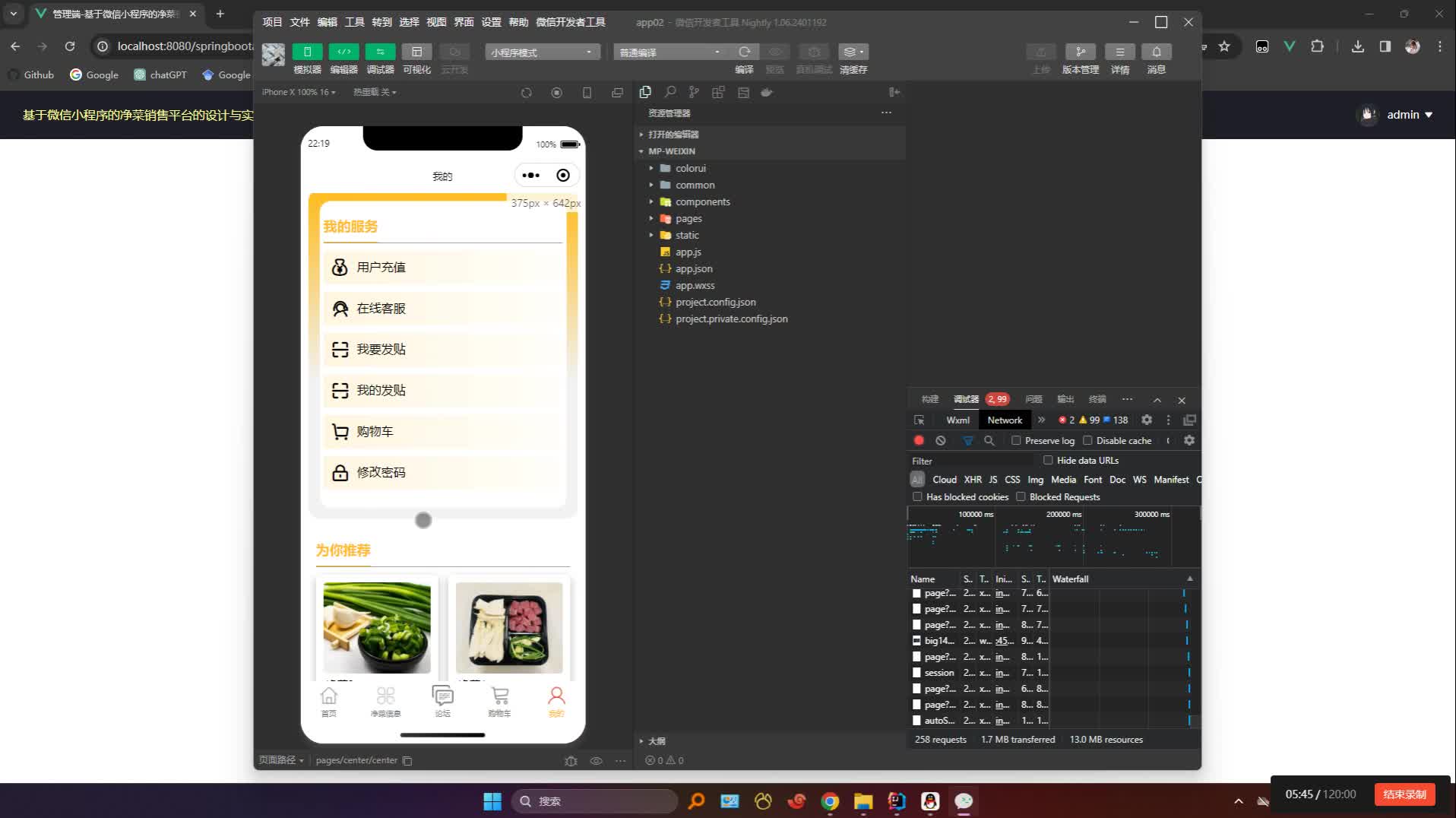The width and height of the screenshot is (1456, 818).
Task: Click the Chrome page reload button
Action: point(70,46)
